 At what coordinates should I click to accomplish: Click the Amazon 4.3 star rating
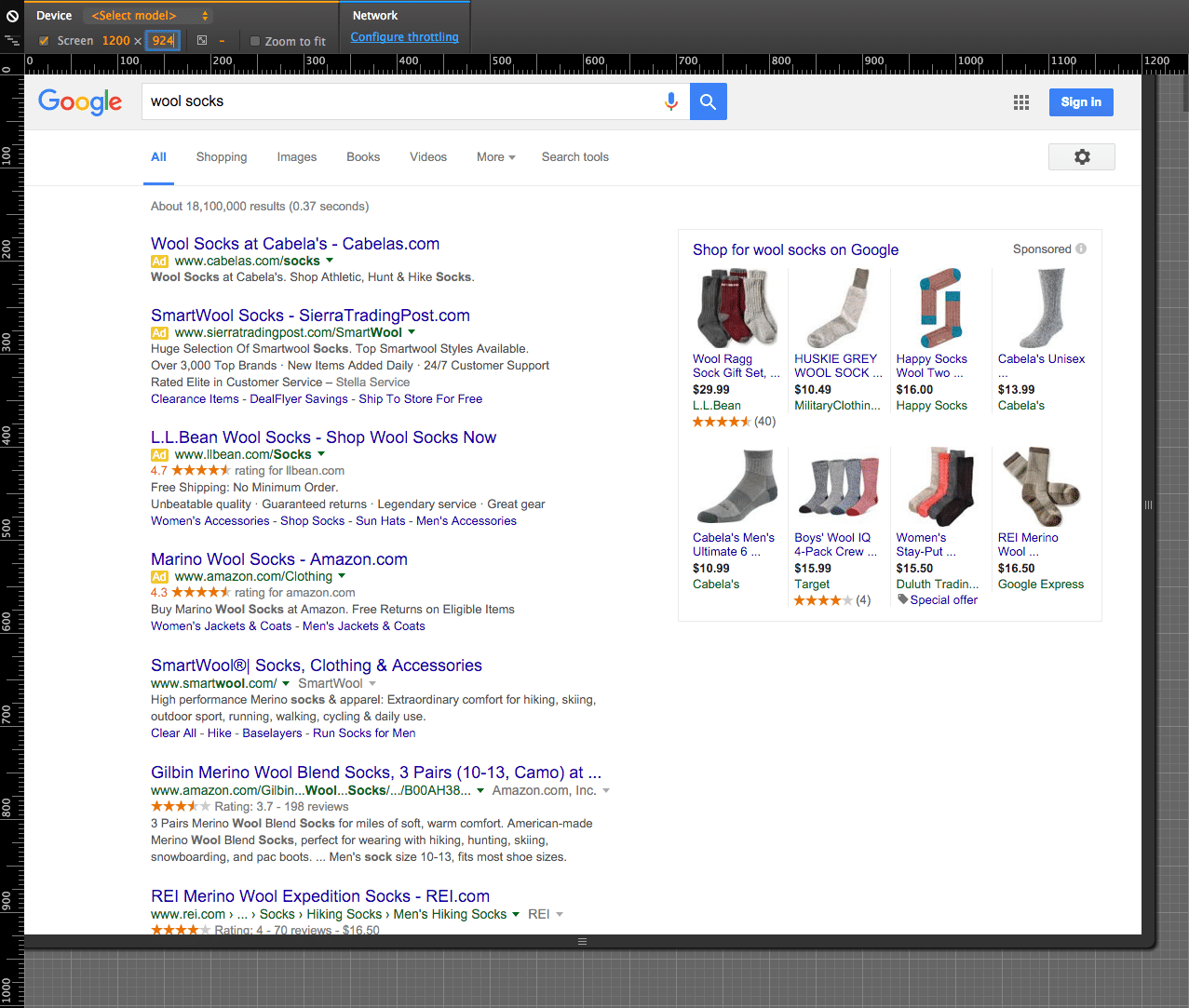[201, 593]
